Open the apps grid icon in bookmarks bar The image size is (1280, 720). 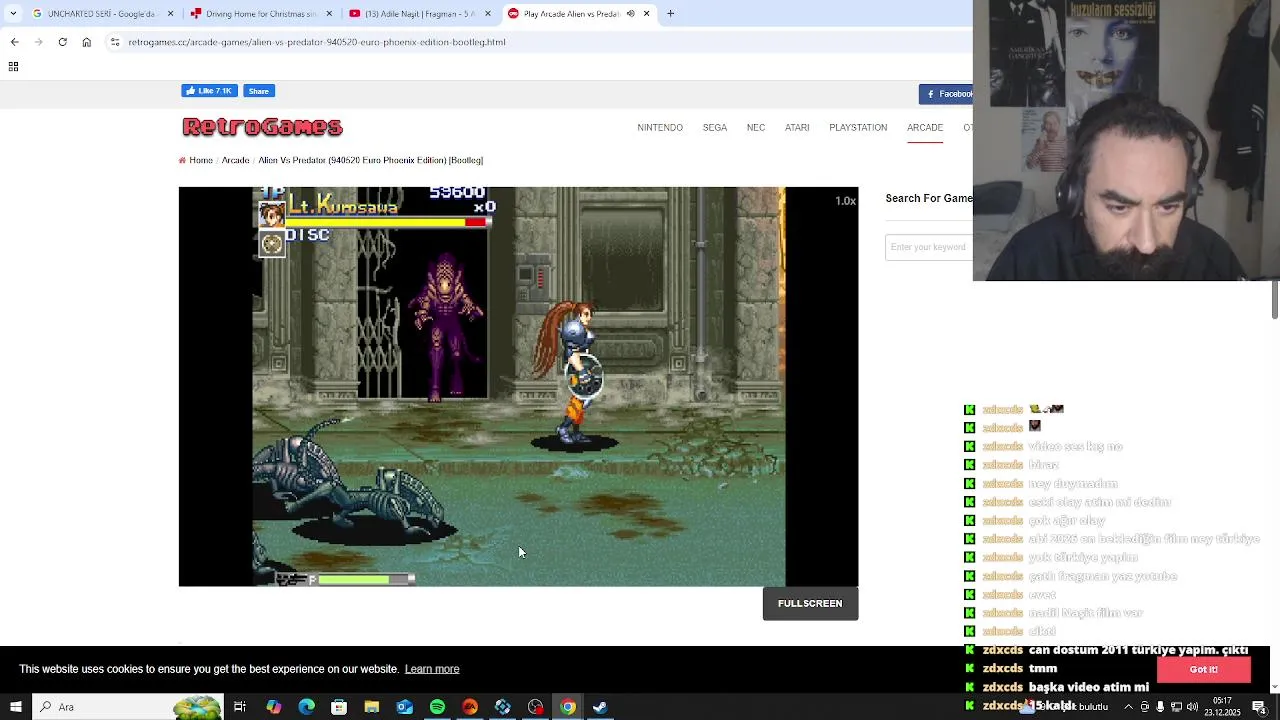coord(13,66)
